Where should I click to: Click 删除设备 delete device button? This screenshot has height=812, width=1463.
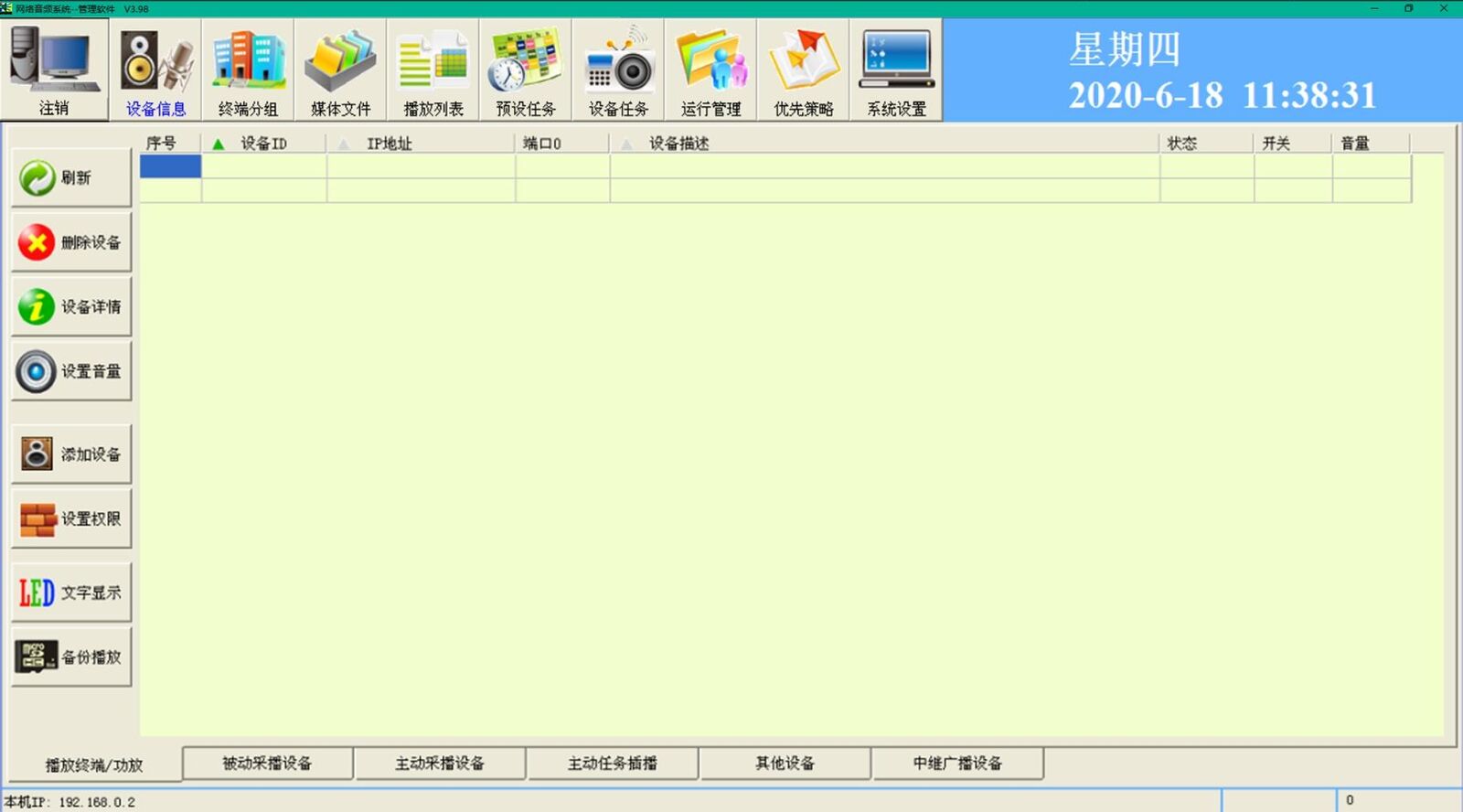[71, 242]
